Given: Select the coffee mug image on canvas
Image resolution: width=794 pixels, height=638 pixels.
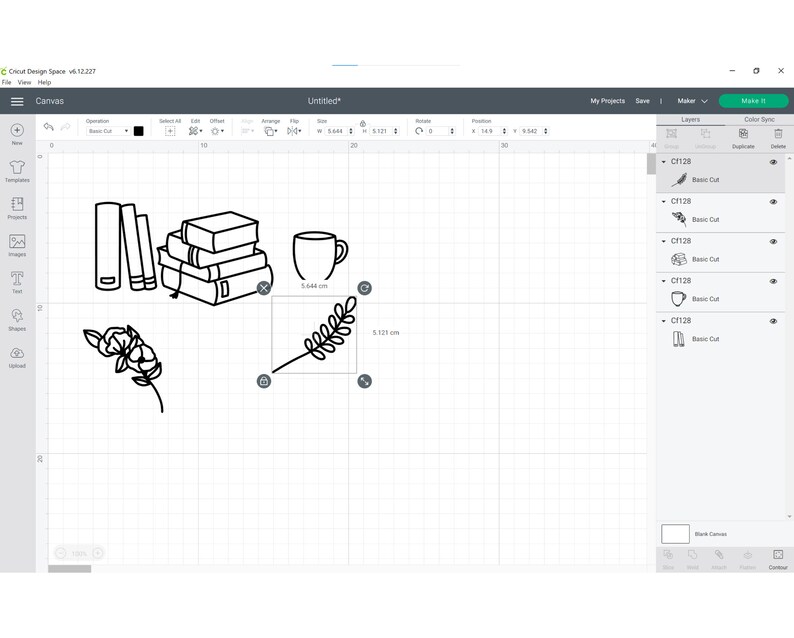Looking at the screenshot, I should (320, 256).
